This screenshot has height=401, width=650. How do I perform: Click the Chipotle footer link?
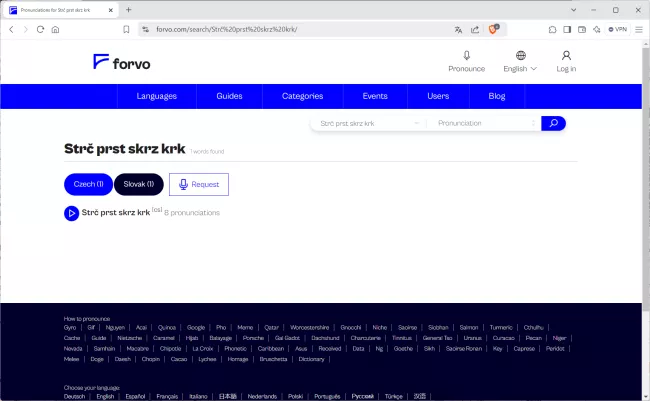pyautogui.click(x=170, y=349)
